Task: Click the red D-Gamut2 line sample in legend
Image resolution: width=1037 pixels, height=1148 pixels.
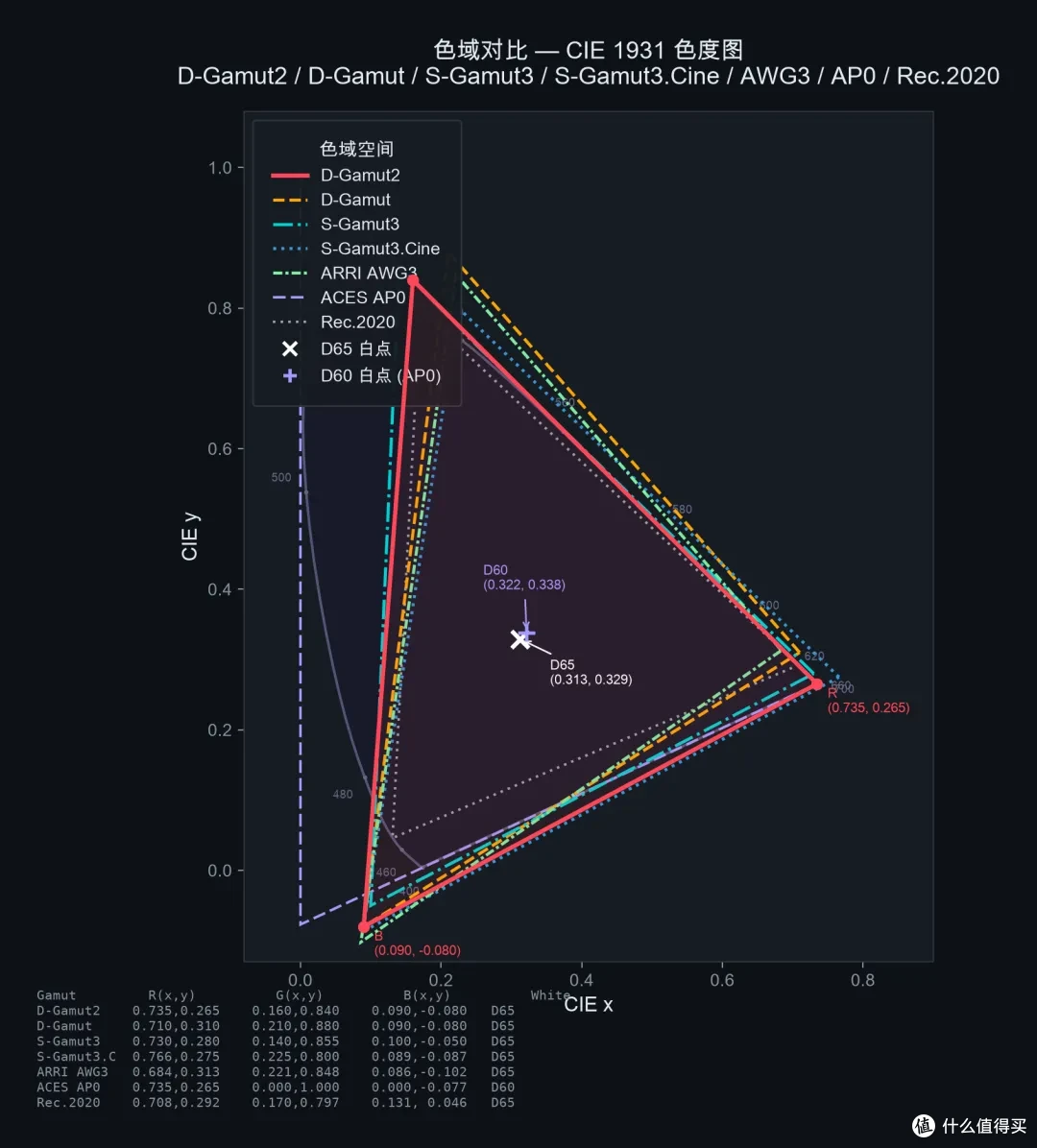Action: pos(290,176)
